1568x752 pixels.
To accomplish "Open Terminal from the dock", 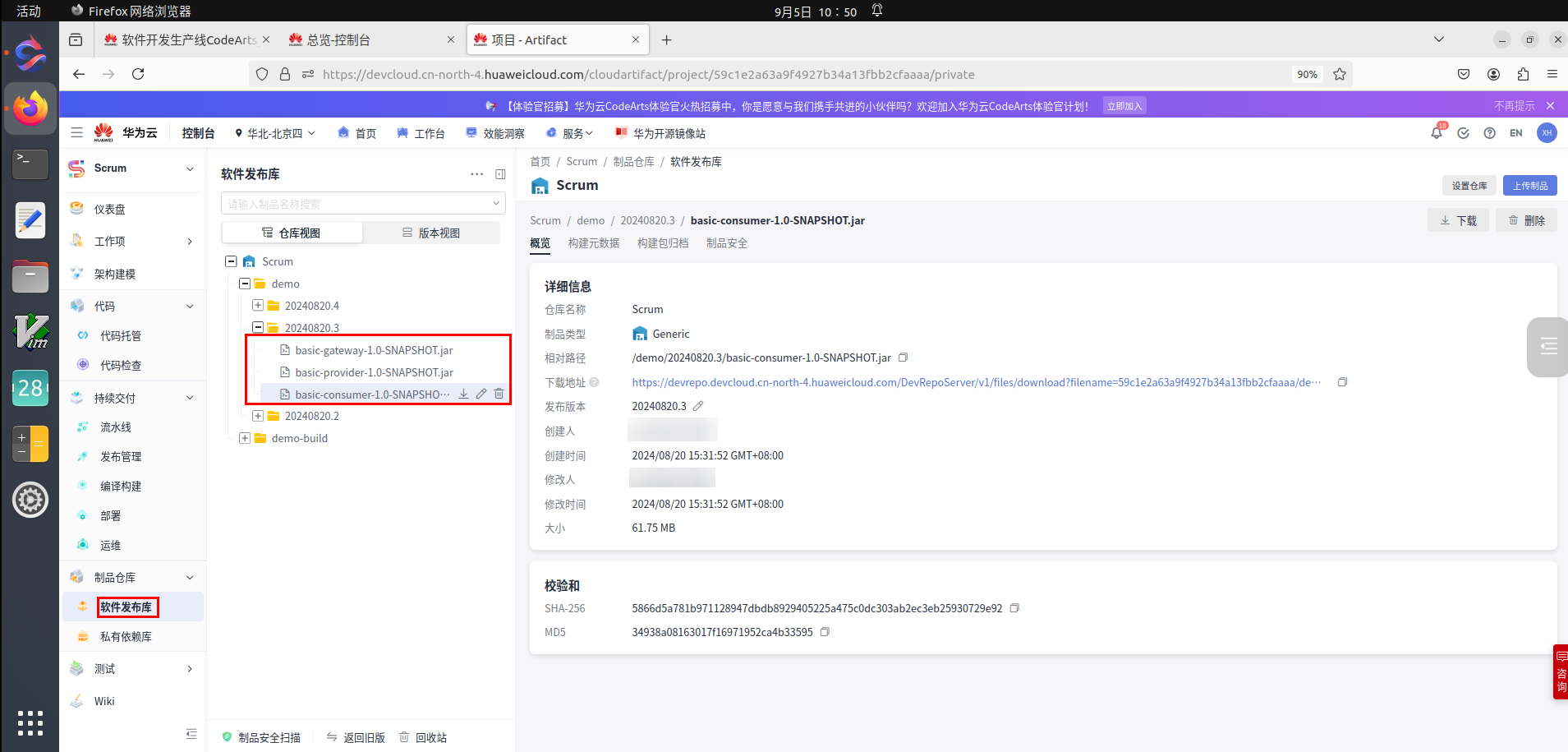I will pos(30,164).
